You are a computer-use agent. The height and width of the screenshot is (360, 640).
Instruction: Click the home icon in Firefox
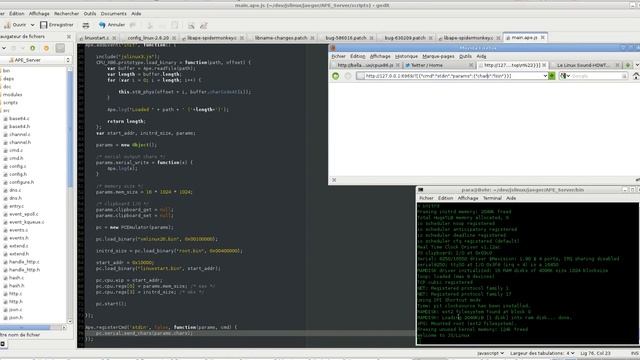click(636, 76)
